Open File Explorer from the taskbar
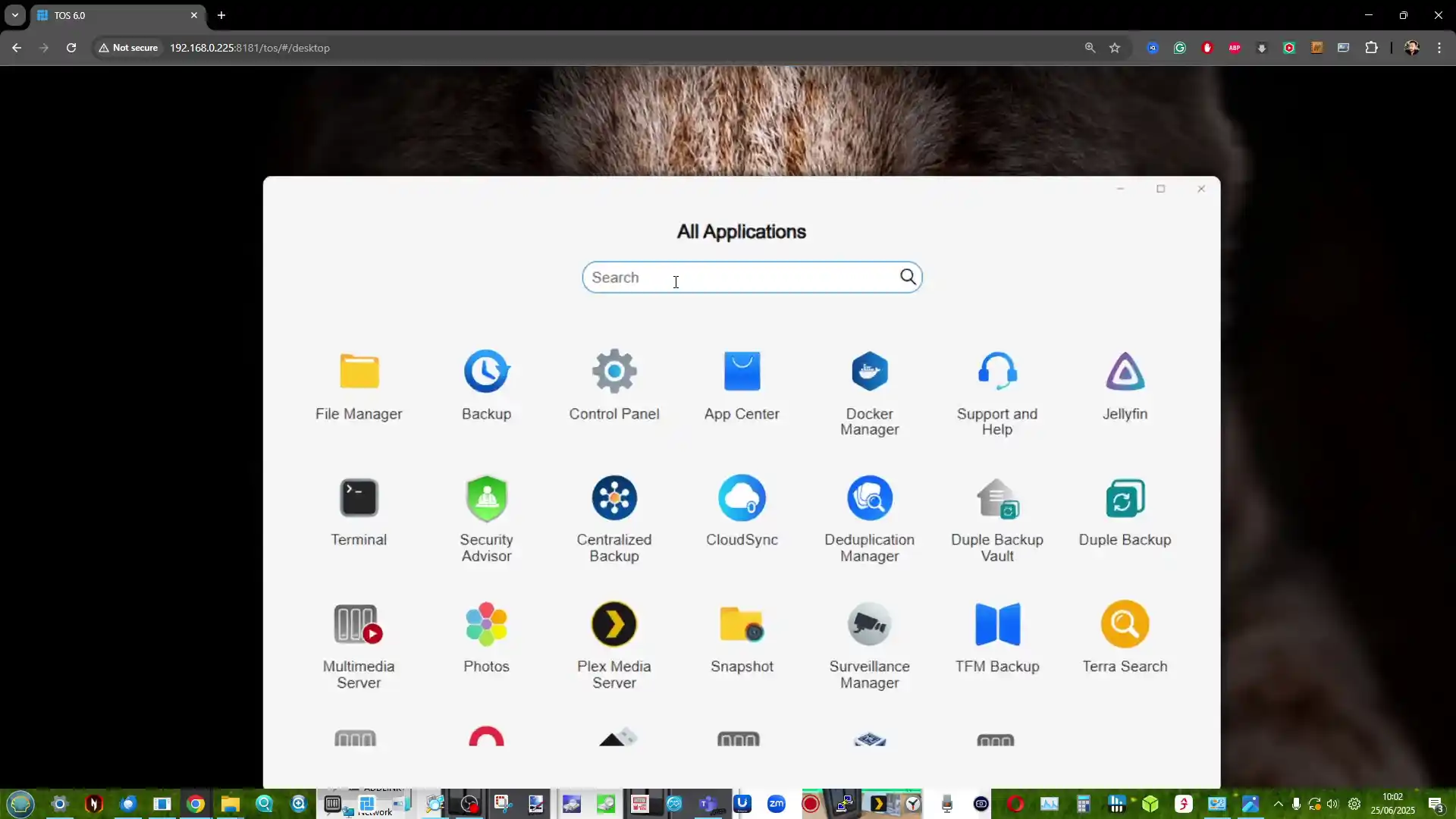The image size is (1456, 819). [230, 804]
